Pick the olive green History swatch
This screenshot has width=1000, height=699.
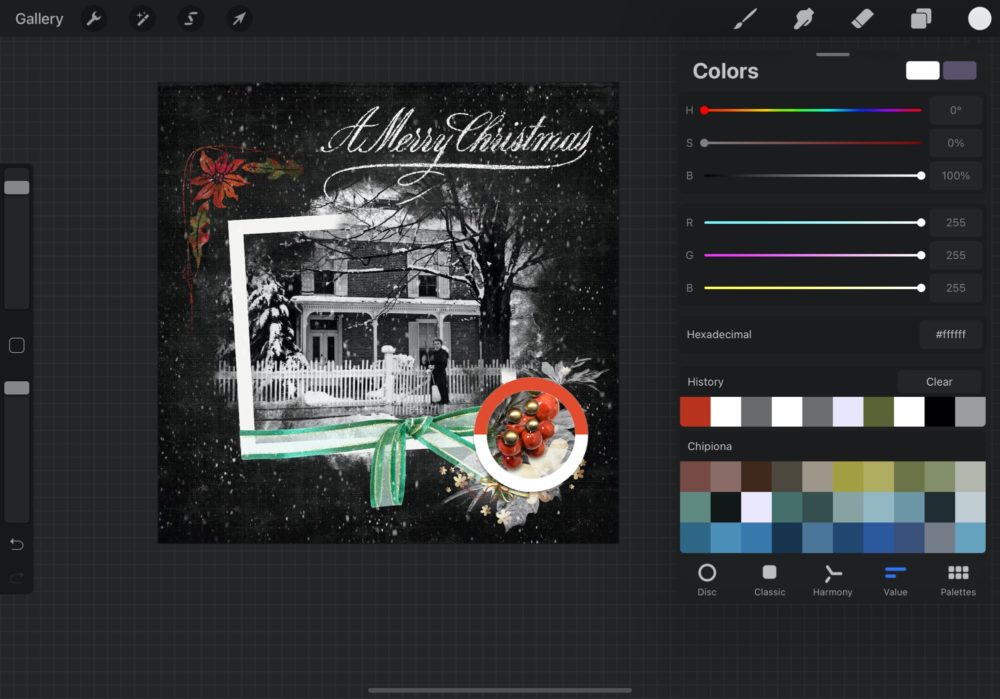(879, 411)
